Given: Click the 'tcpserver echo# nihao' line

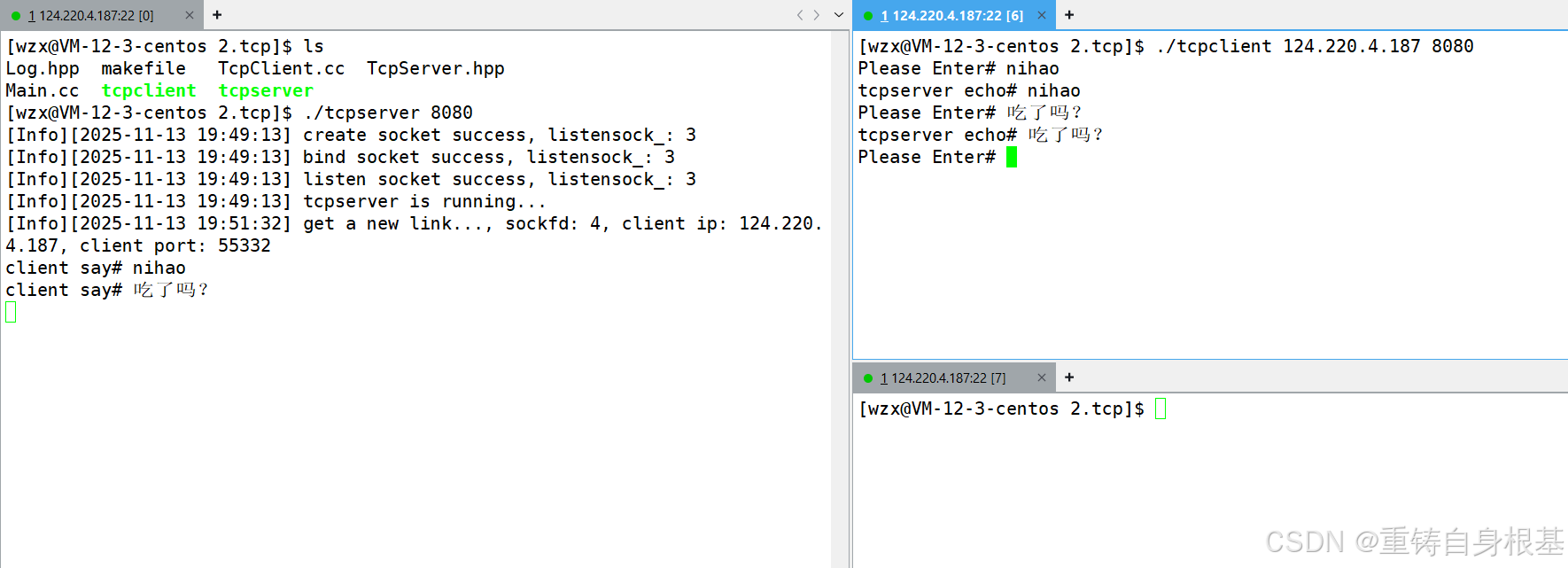Looking at the screenshot, I should (969, 90).
